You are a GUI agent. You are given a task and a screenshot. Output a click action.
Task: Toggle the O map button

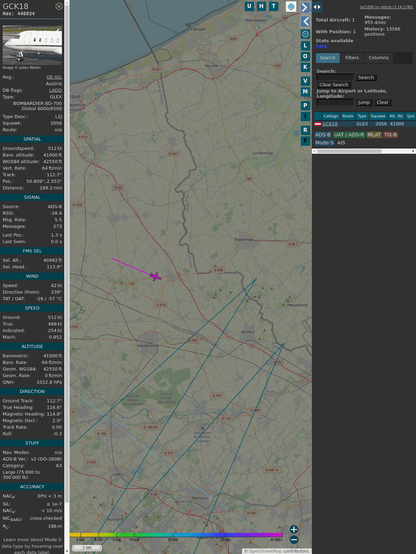[x=305, y=56]
